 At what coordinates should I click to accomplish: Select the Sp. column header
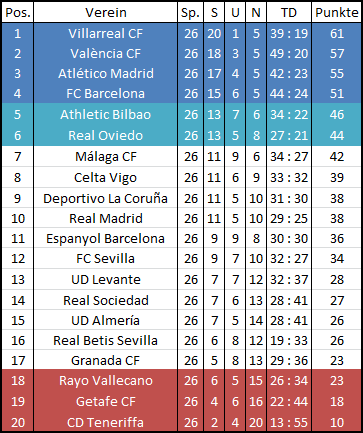point(190,13)
